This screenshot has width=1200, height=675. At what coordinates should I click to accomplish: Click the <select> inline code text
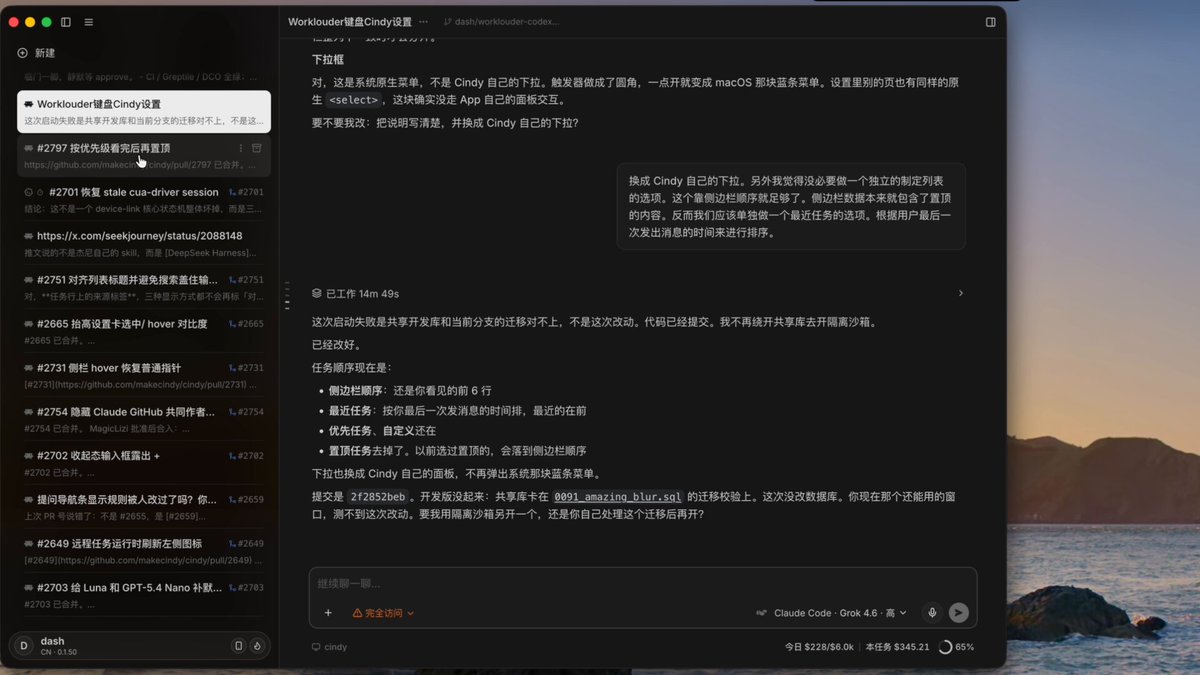point(354,100)
